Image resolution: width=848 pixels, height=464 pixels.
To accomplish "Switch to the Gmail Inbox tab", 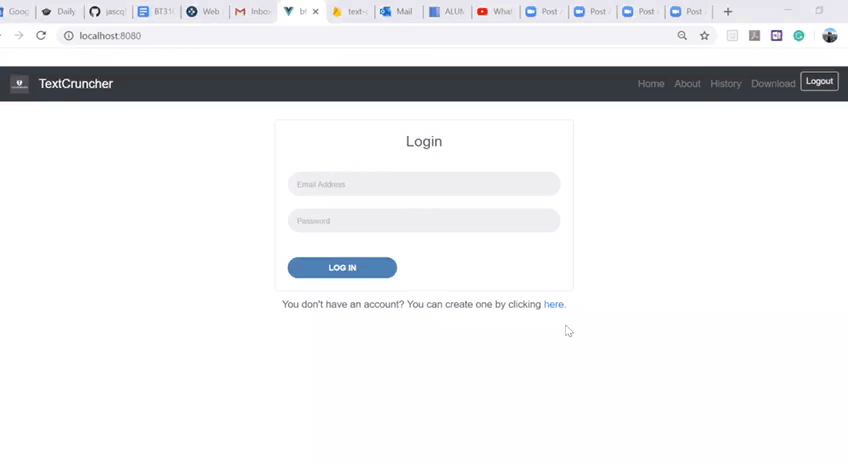I will pyautogui.click(x=253, y=11).
